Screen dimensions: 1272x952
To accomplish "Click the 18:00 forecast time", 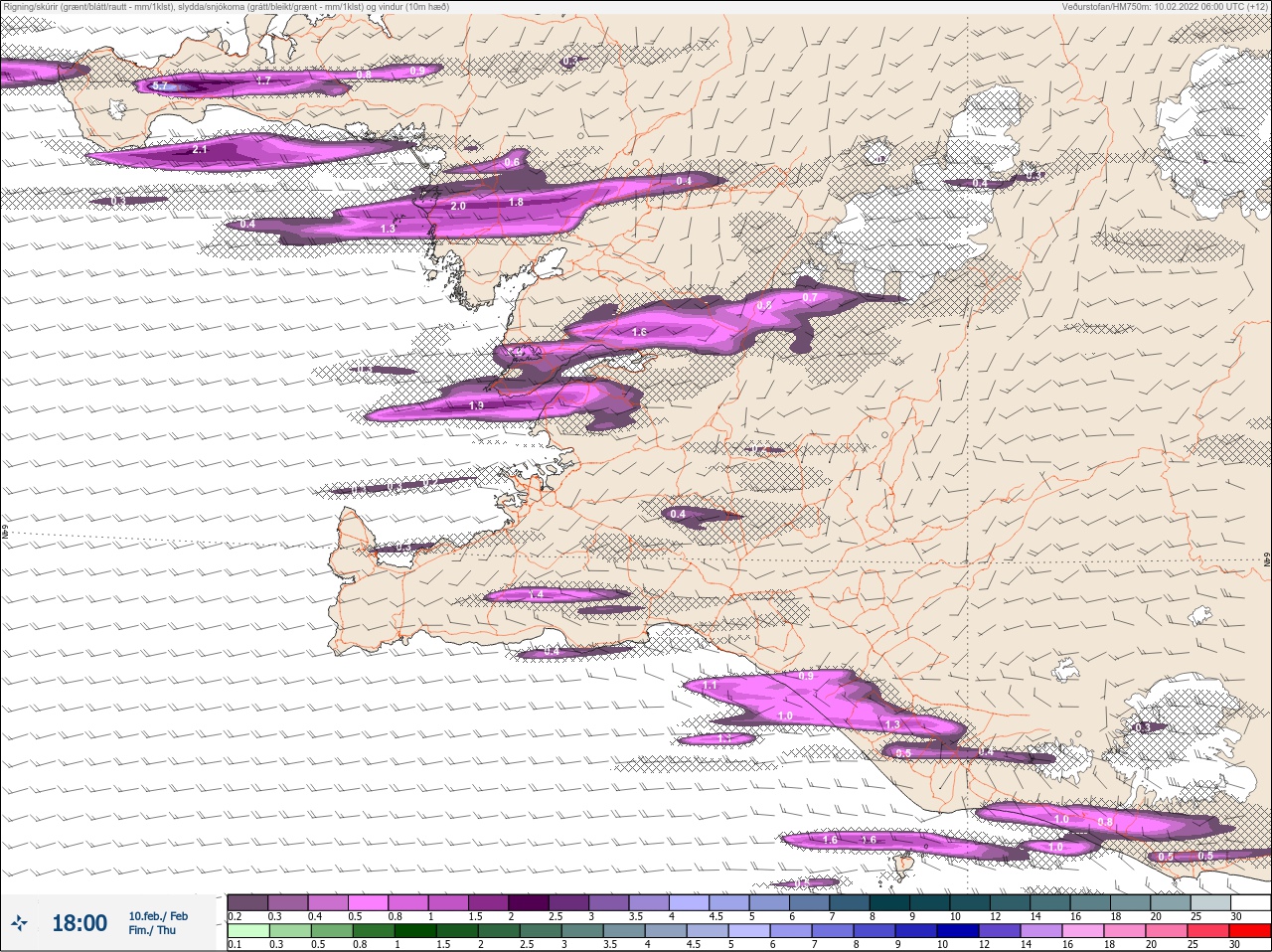I will pyautogui.click(x=79, y=923).
